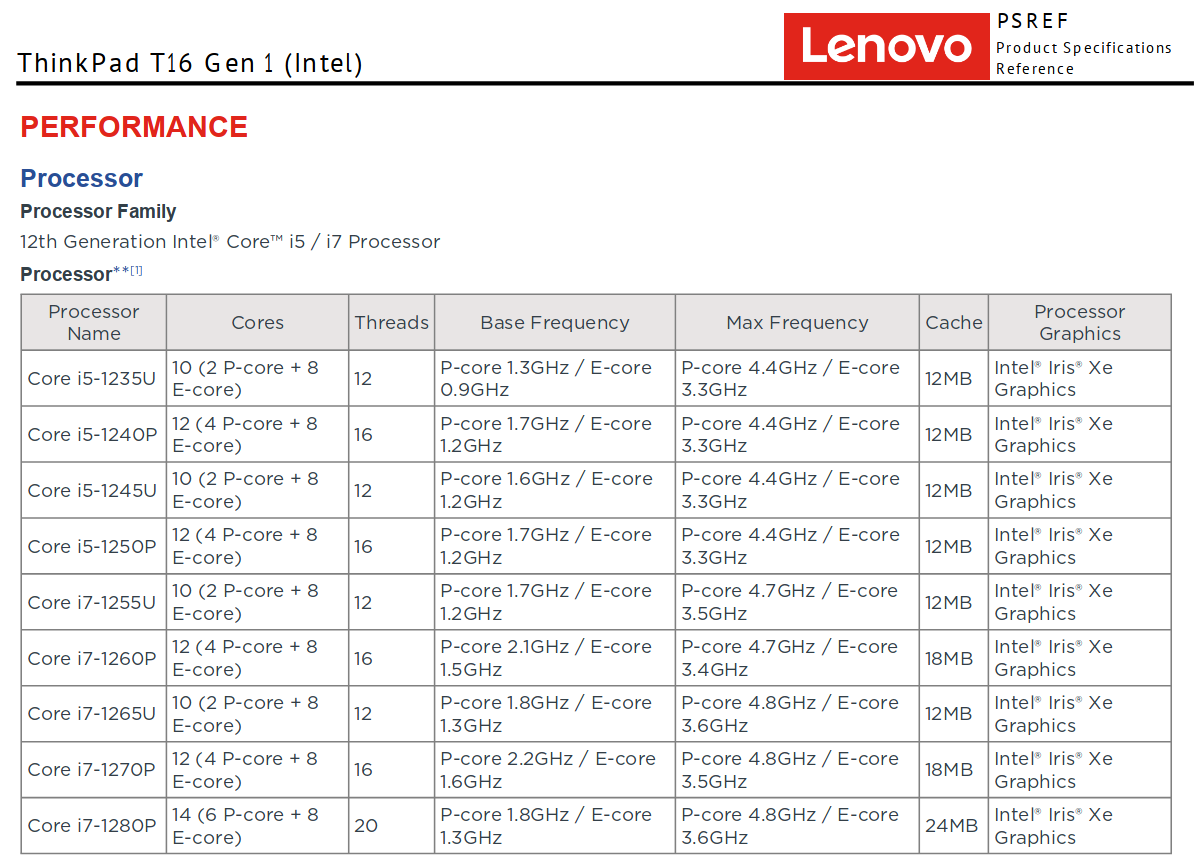Click the Cache column header

point(954,323)
